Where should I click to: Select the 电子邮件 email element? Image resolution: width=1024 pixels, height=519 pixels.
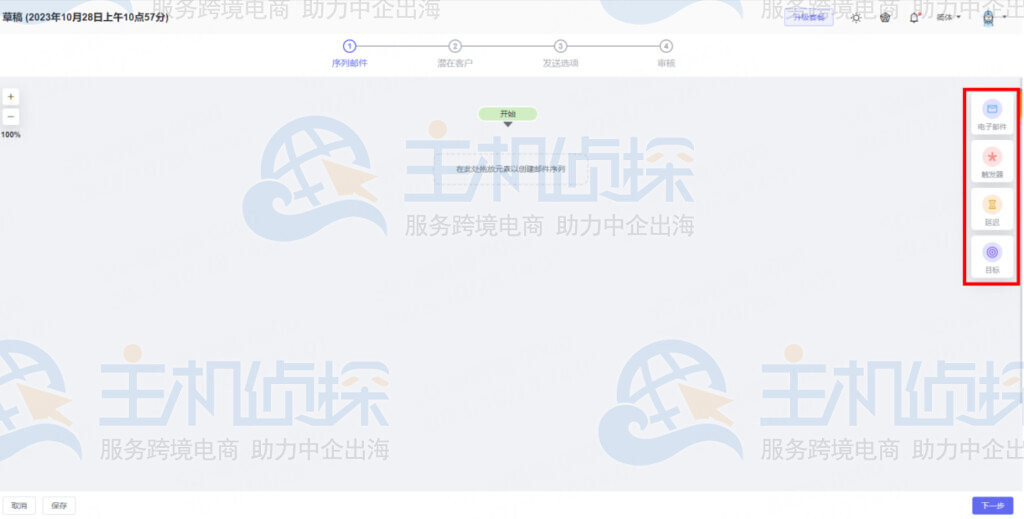point(992,114)
